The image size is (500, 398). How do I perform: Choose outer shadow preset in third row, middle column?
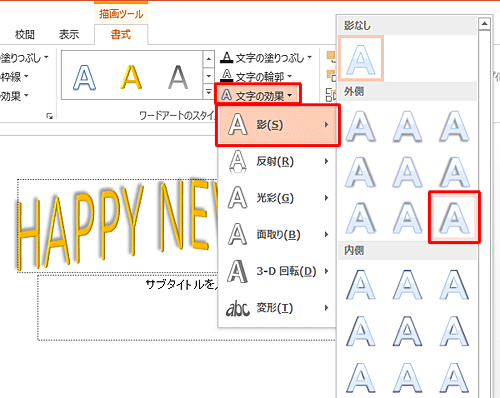pos(407,218)
